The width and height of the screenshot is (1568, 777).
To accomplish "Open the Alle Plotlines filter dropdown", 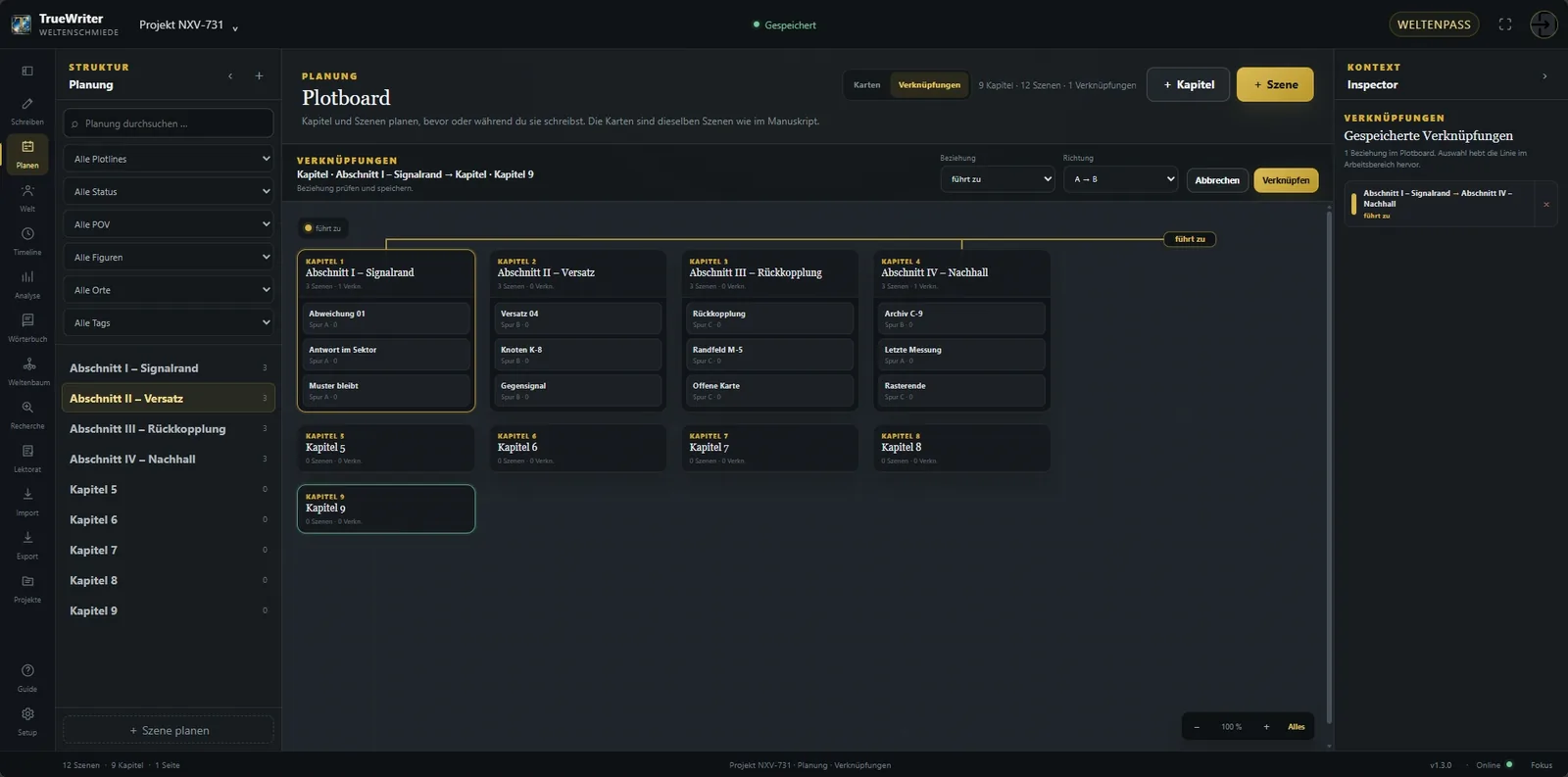I will [x=169, y=159].
